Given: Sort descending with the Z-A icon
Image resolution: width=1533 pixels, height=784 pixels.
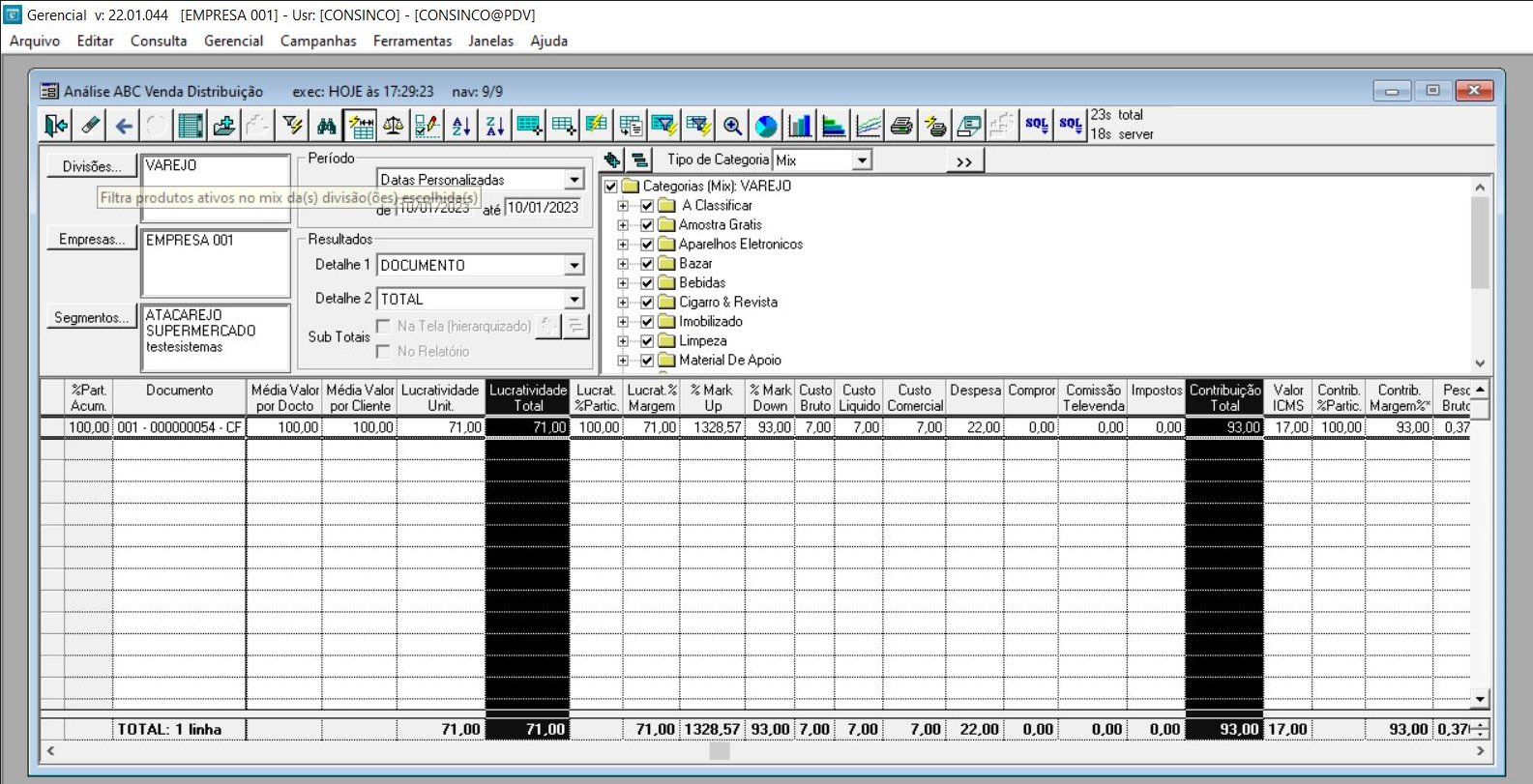Looking at the screenshot, I should (x=495, y=125).
